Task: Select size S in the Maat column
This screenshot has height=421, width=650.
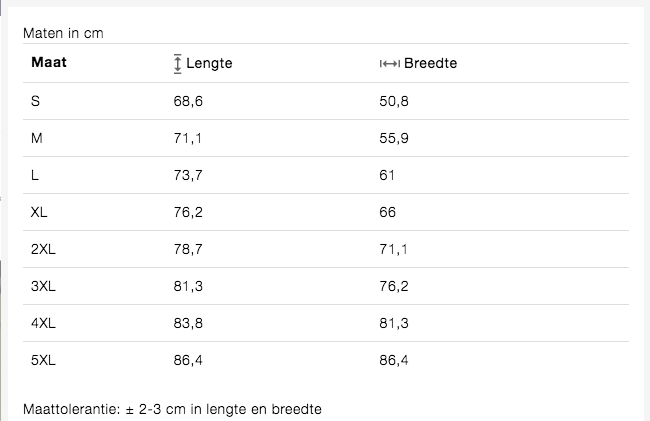Action: tap(36, 101)
